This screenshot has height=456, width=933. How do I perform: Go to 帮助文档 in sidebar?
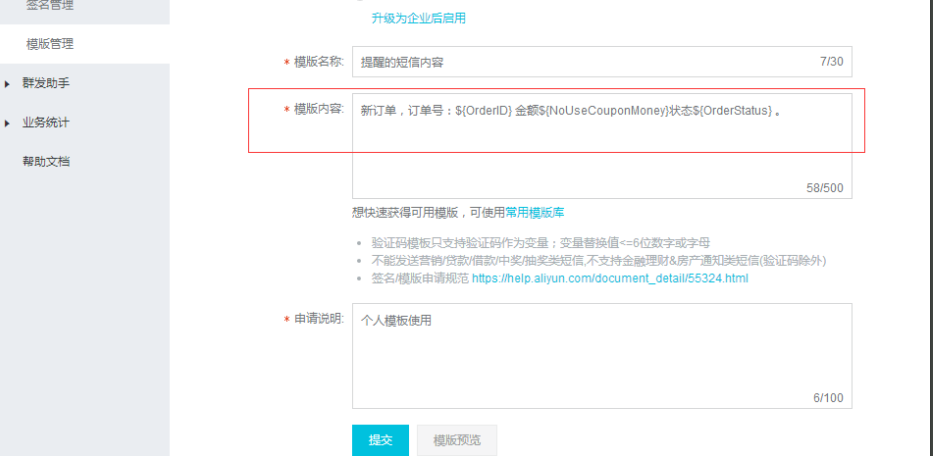46,161
